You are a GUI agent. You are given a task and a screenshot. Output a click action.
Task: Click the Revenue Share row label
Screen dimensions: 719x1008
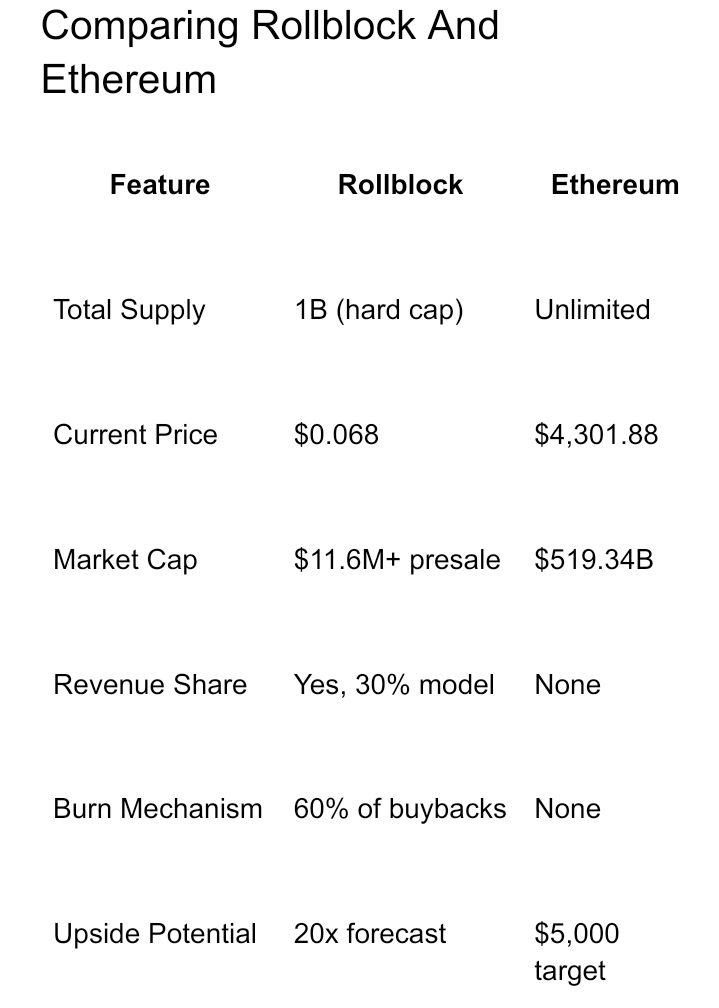tap(150, 685)
